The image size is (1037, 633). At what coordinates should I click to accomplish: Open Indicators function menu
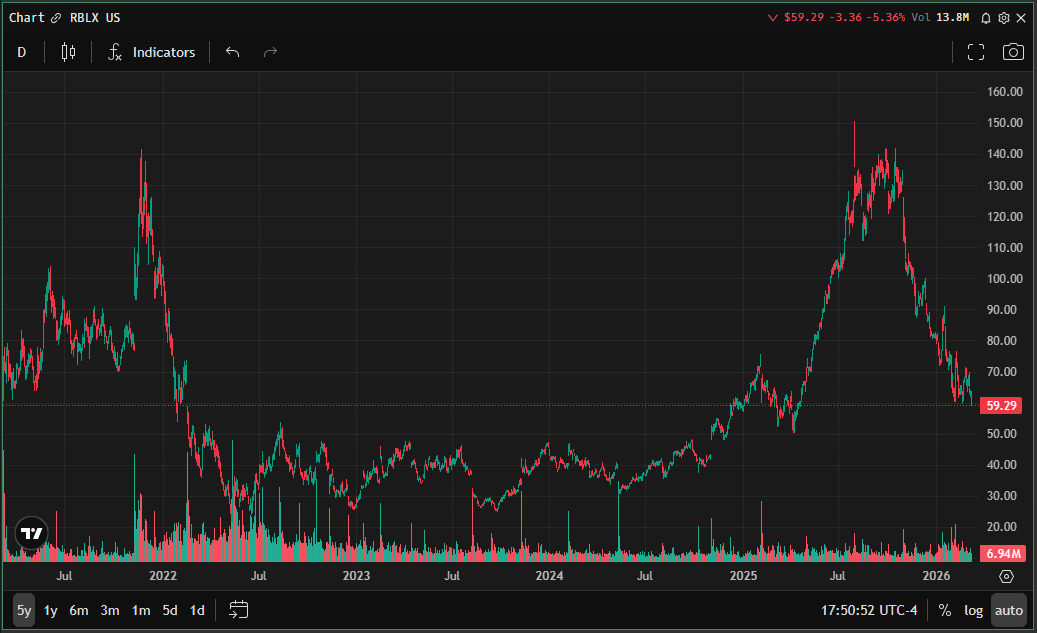pyautogui.click(x=151, y=52)
